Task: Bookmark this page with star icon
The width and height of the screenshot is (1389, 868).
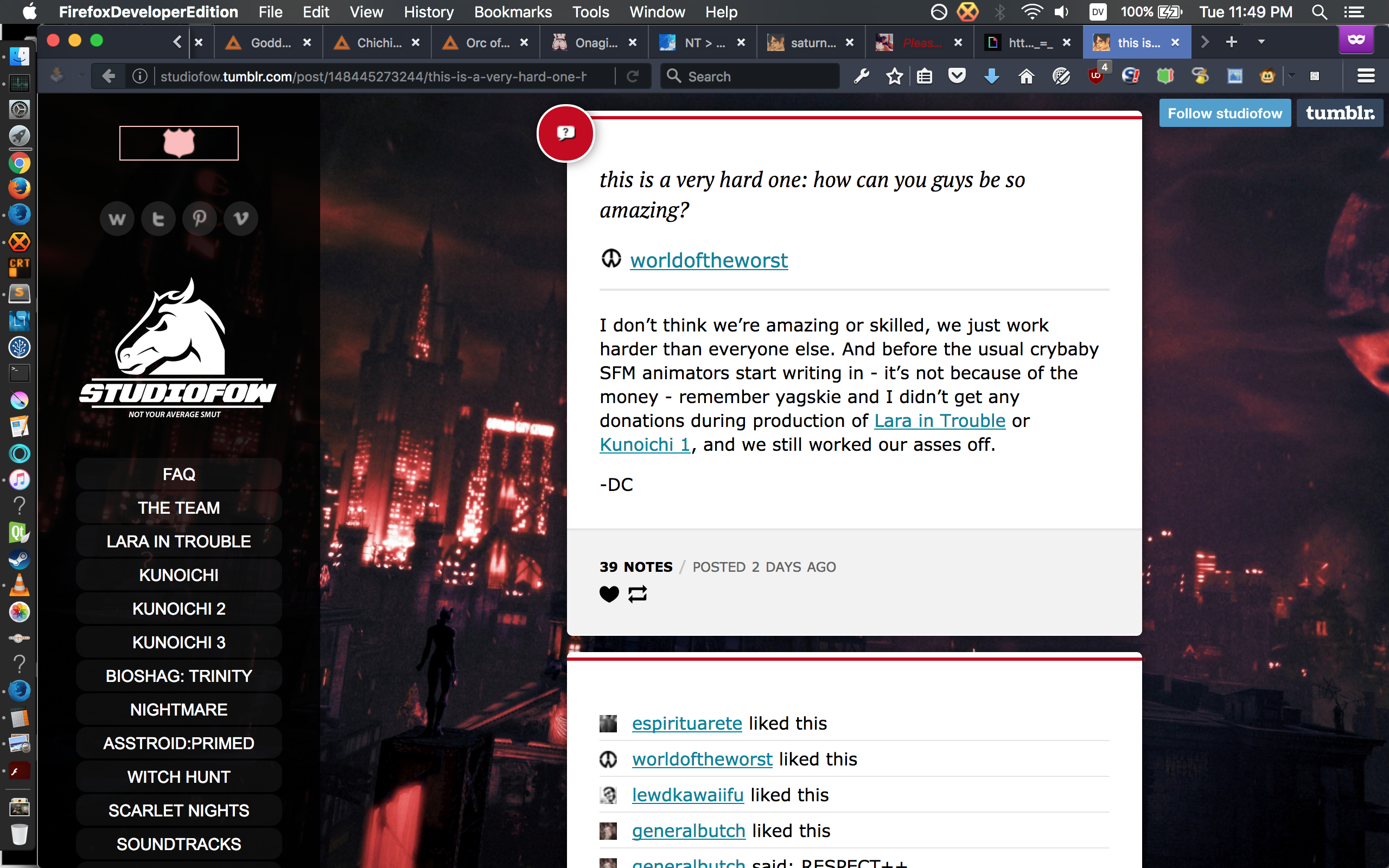Action: 894,76
